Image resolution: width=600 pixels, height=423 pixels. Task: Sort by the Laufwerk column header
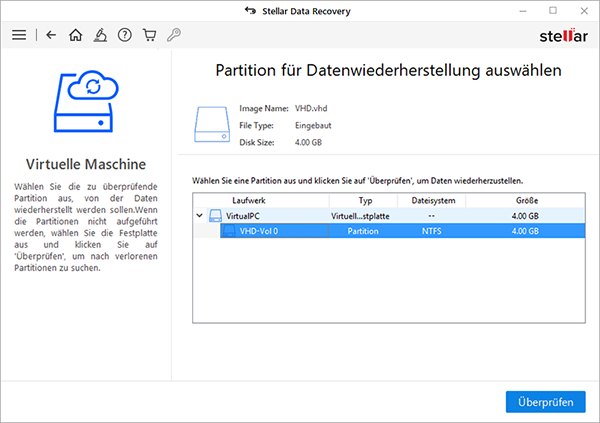pos(262,201)
